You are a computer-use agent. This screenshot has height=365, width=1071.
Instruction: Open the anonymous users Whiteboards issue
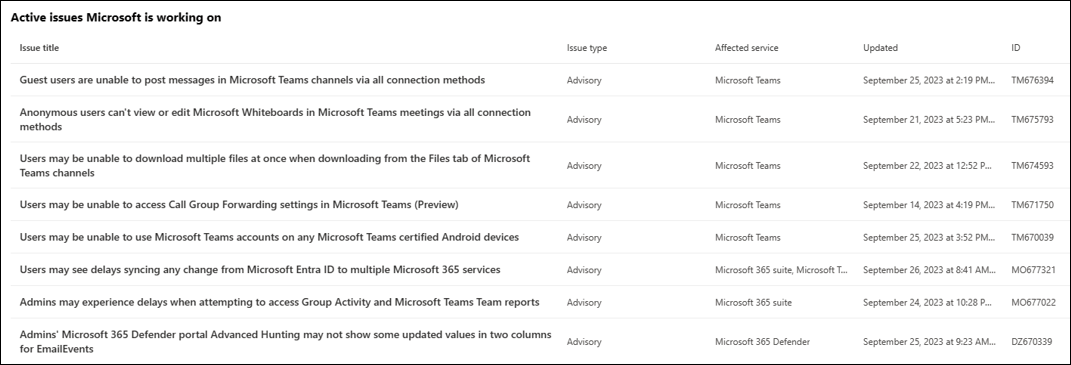click(275, 120)
